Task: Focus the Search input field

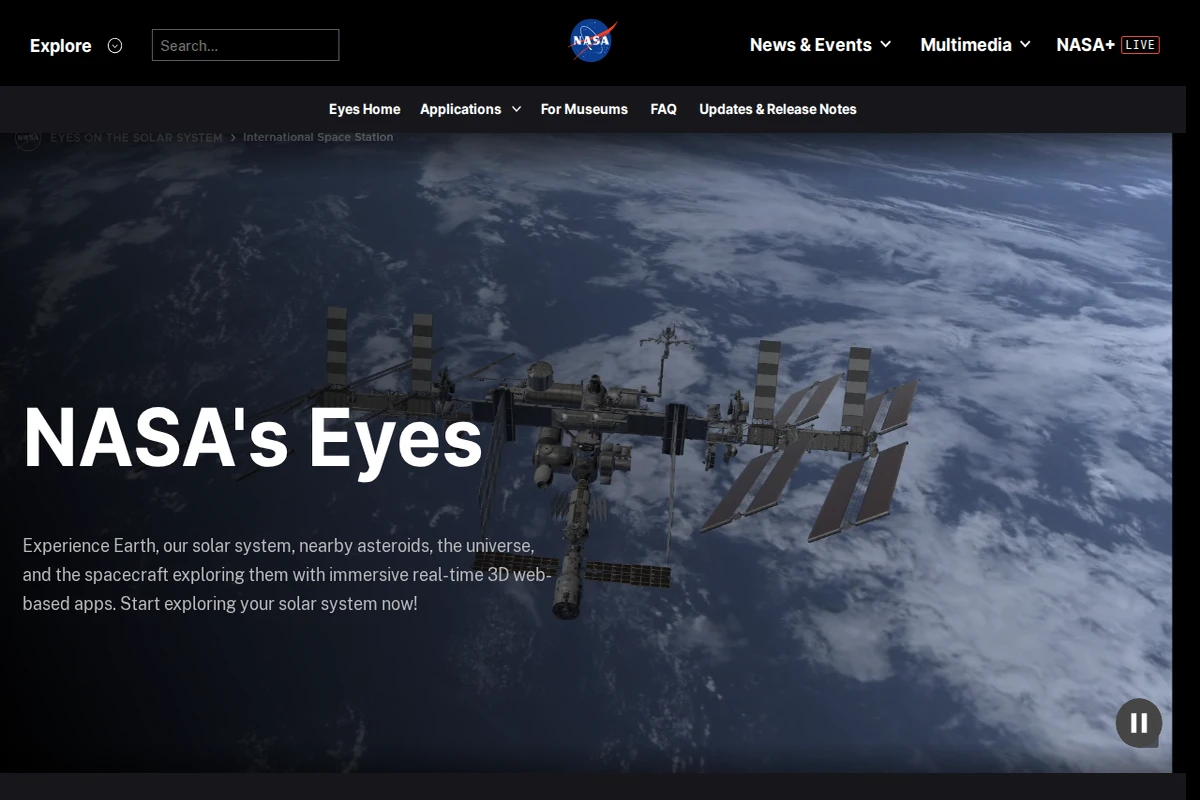Action: click(245, 45)
